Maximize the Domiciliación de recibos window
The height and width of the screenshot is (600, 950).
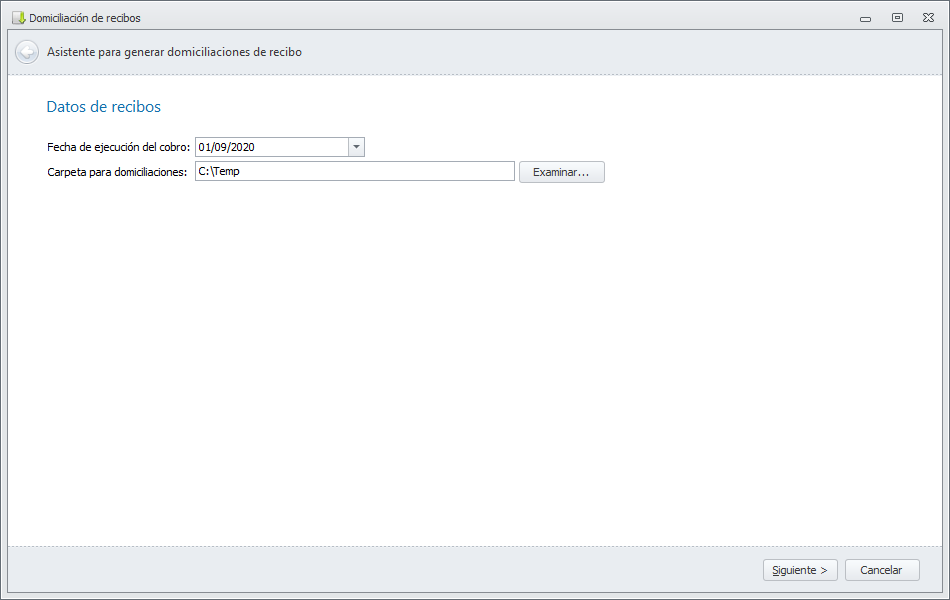click(897, 18)
